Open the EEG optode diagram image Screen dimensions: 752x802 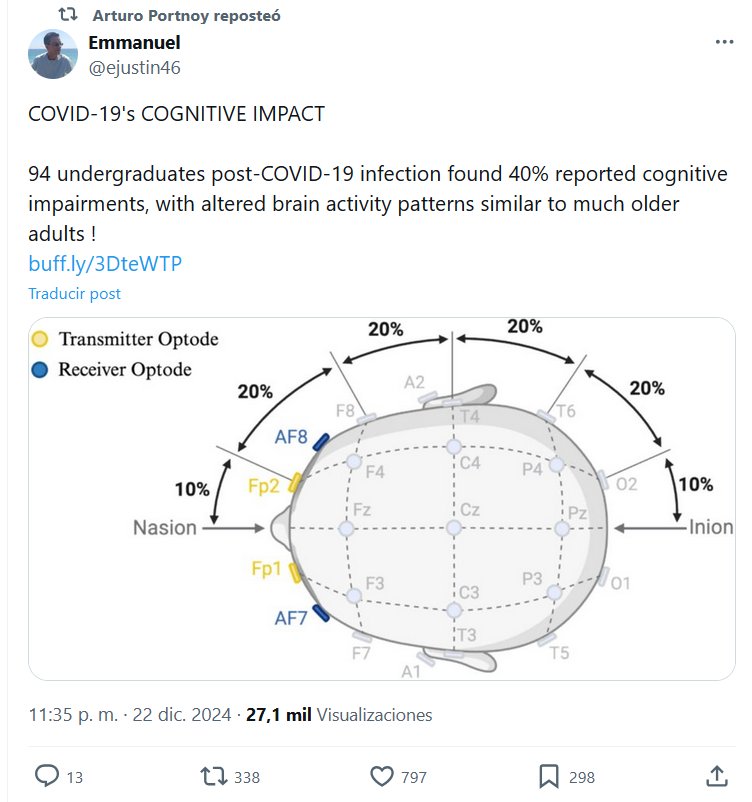tap(382, 499)
